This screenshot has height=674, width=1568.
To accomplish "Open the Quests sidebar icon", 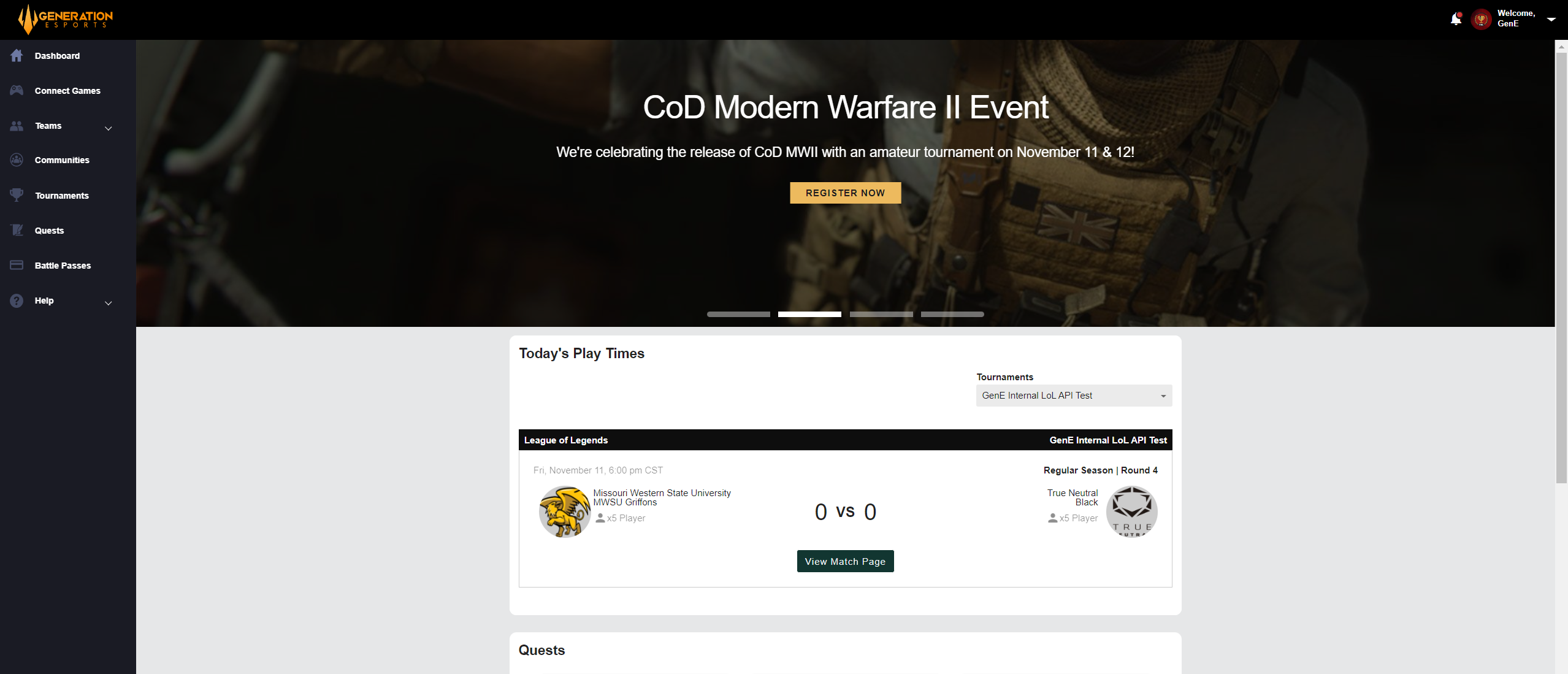I will pos(17,231).
